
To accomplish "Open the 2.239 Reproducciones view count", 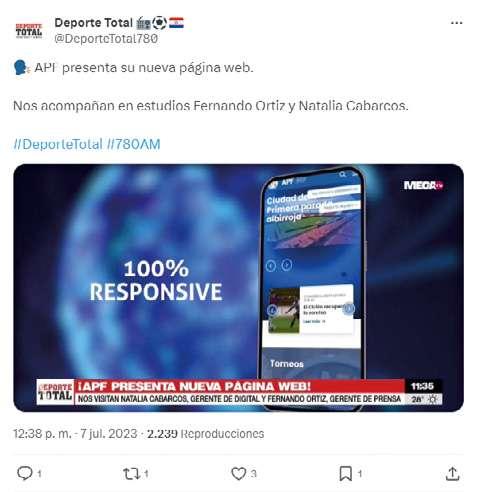I will tap(205, 433).
